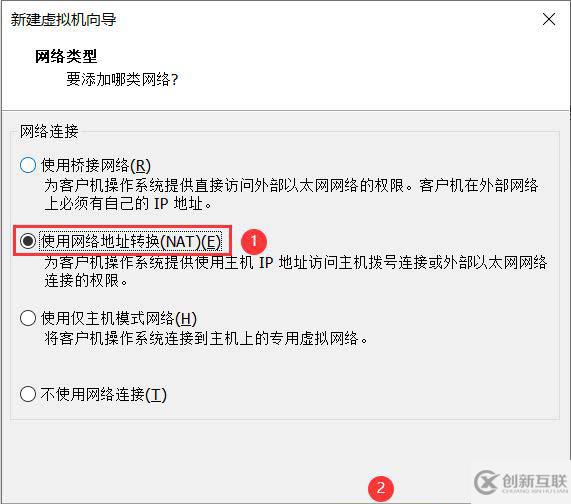Click the red numbered circle 1 marker
571x504 pixels.
click(254, 241)
